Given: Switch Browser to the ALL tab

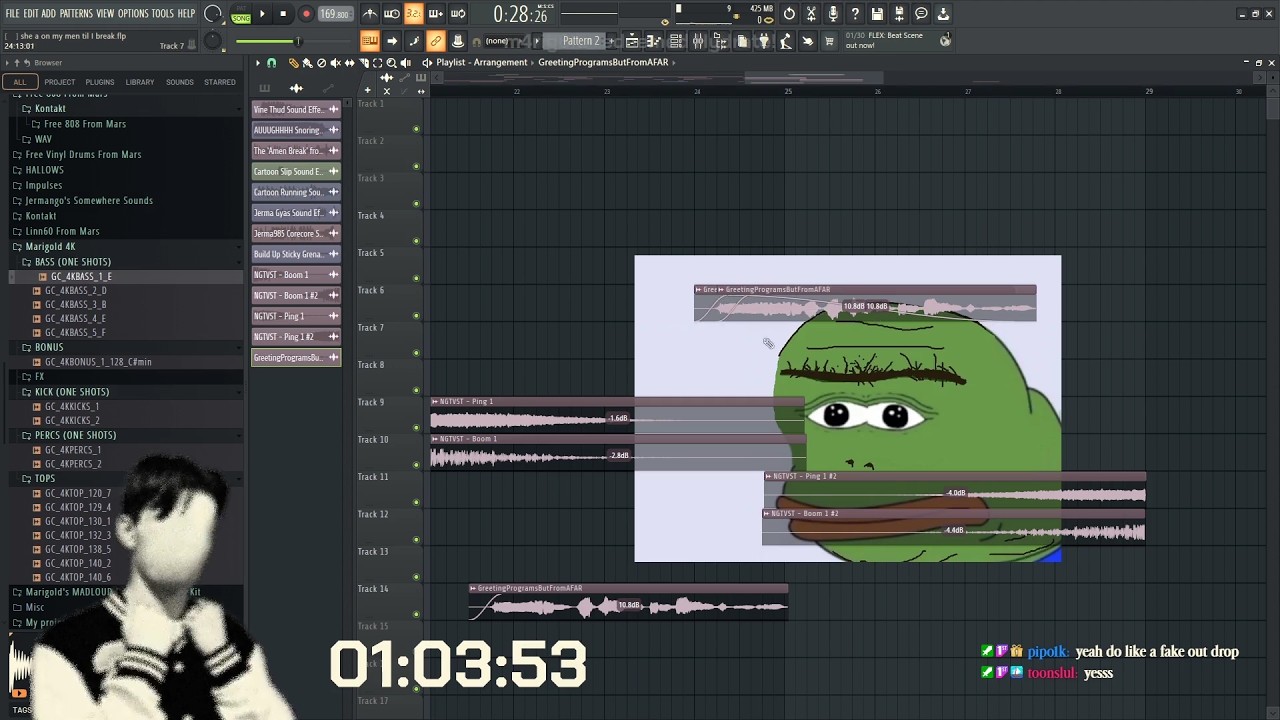Looking at the screenshot, I should point(20,82).
